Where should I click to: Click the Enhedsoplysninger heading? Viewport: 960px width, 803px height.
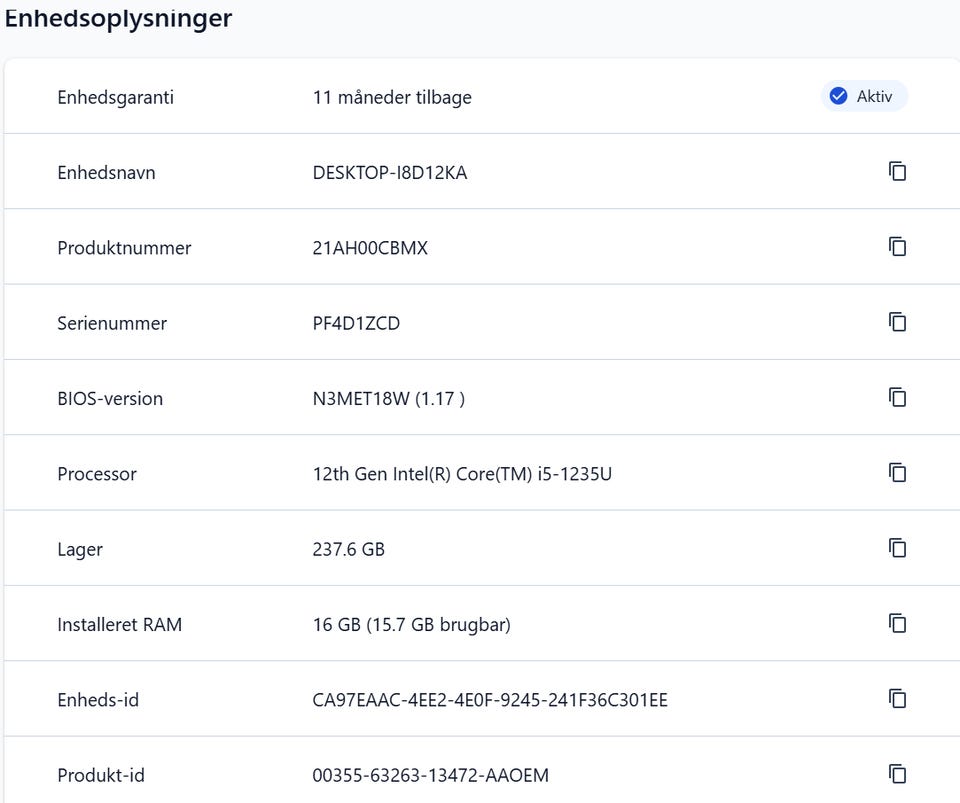[118, 19]
